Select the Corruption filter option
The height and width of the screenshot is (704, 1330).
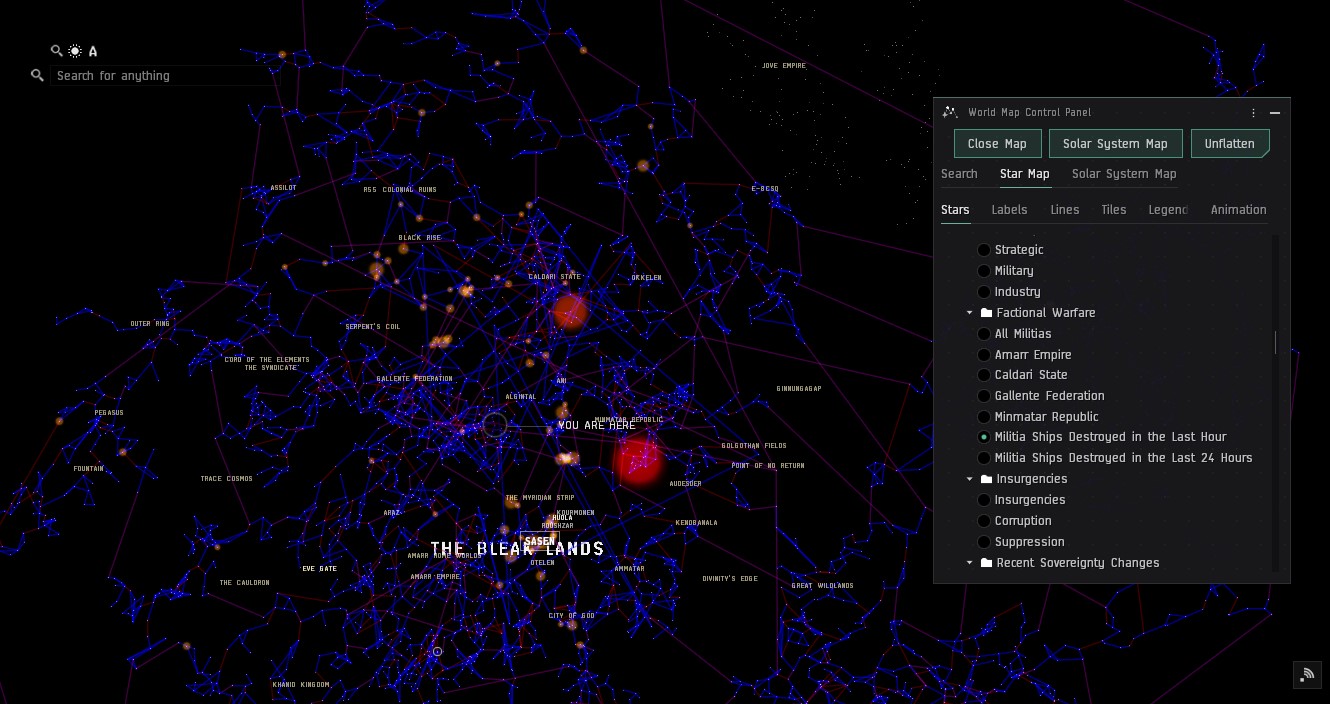point(985,521)
